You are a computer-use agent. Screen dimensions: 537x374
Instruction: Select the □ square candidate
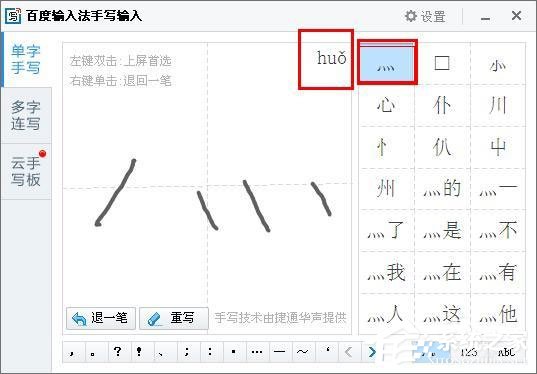click(442, 63)
